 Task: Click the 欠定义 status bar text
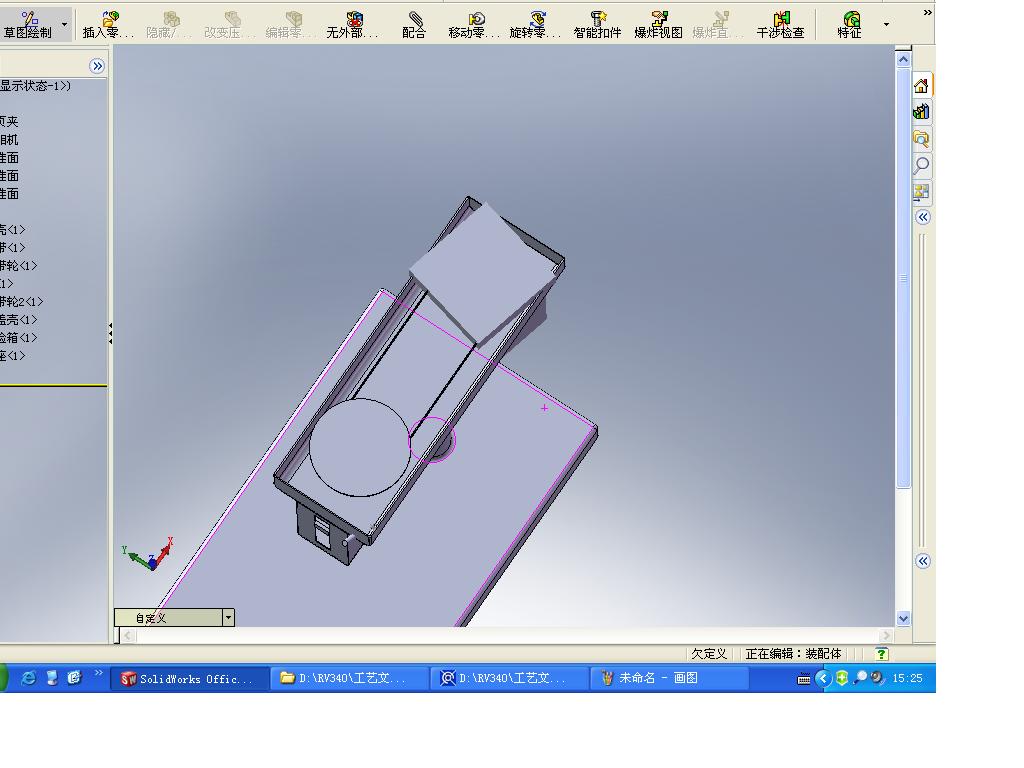[x=709, y=654]
